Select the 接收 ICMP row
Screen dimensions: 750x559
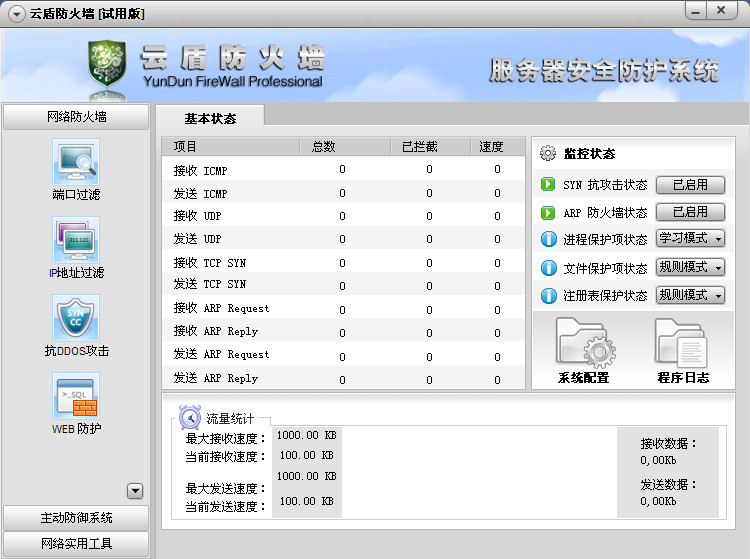click(343, 169)
